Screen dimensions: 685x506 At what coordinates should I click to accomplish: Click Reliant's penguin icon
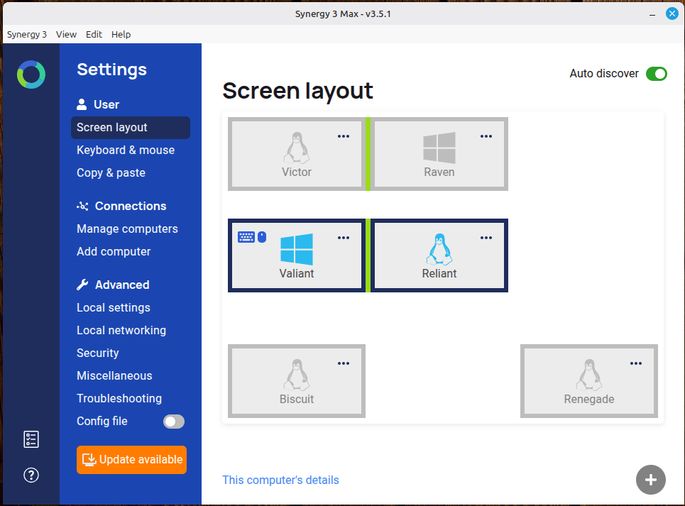point(439,249)
